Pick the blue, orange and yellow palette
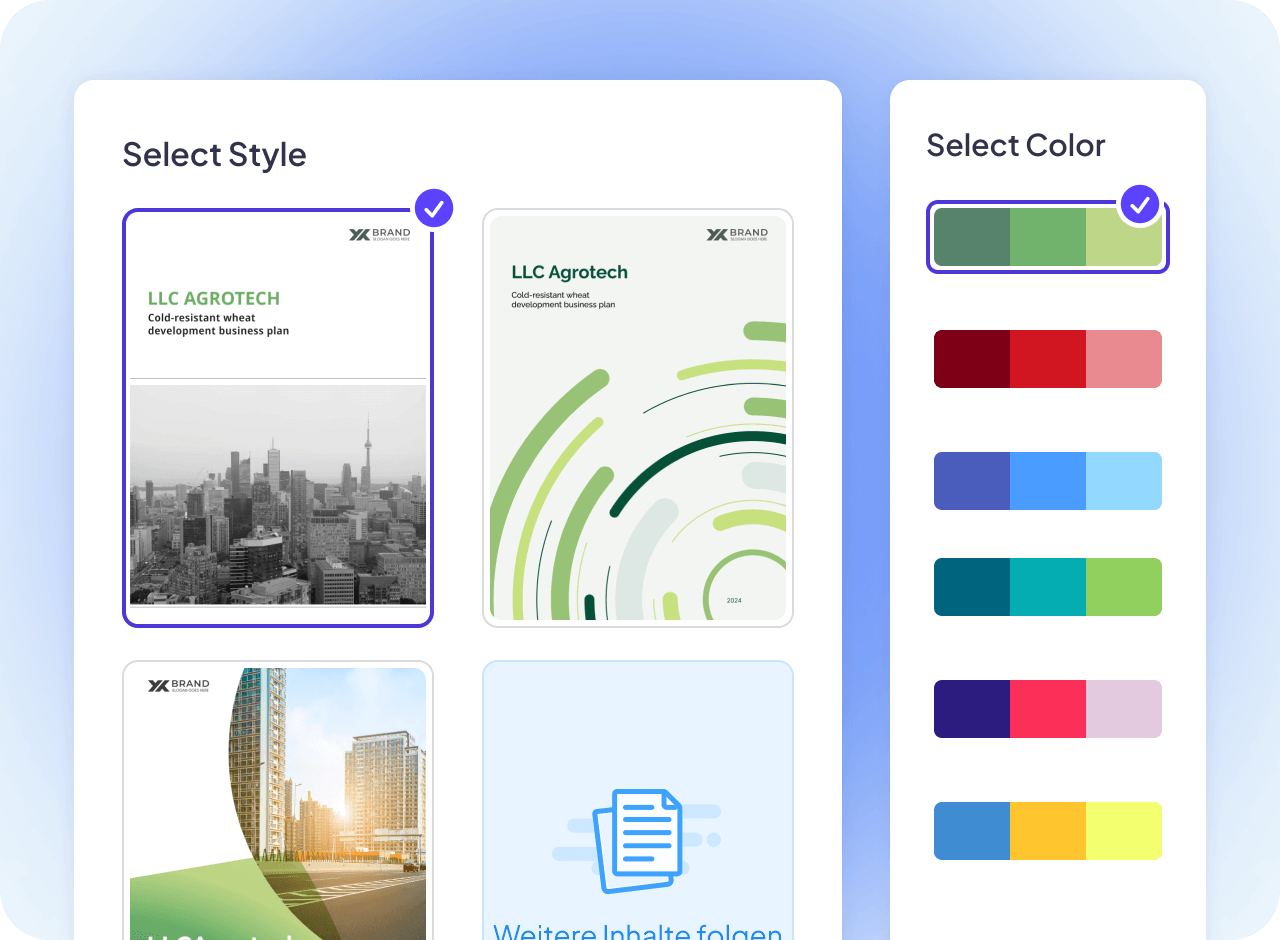 click(x=1048, y=831)
